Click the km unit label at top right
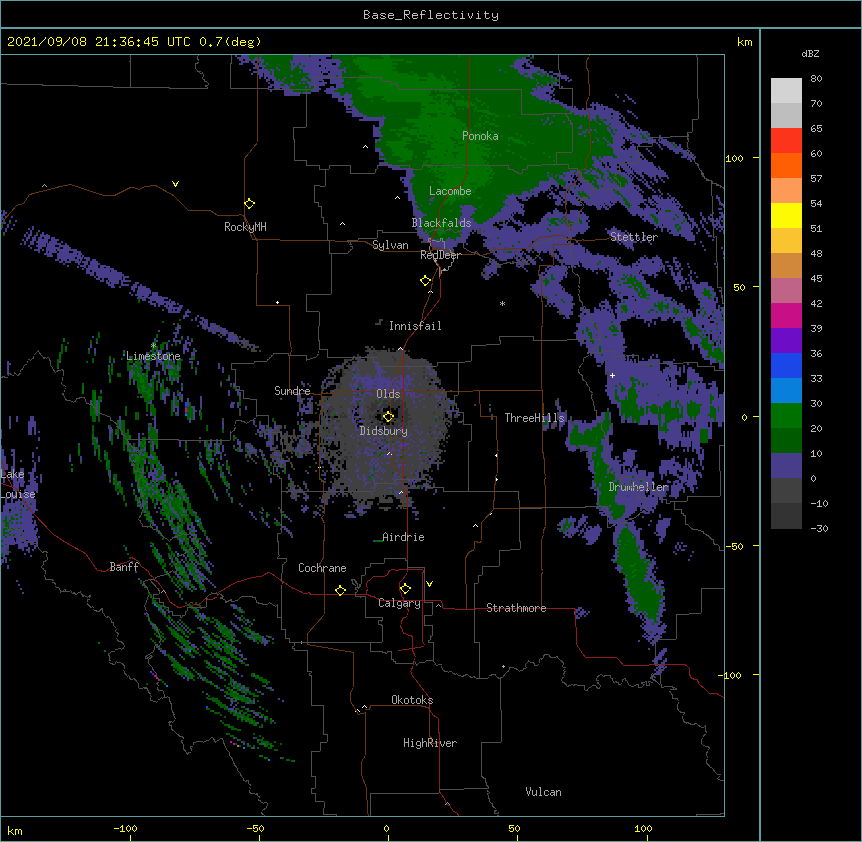 click(744, 42)
